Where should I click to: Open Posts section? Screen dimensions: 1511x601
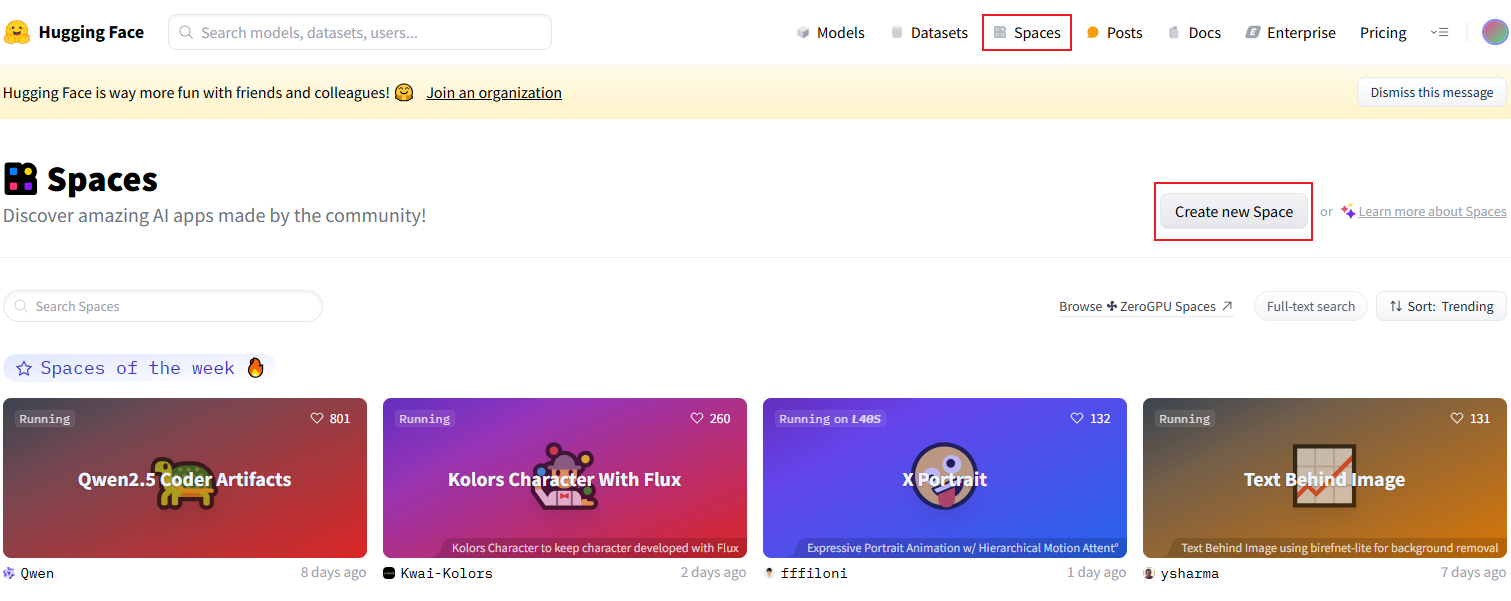click(x=1114, y=32)
